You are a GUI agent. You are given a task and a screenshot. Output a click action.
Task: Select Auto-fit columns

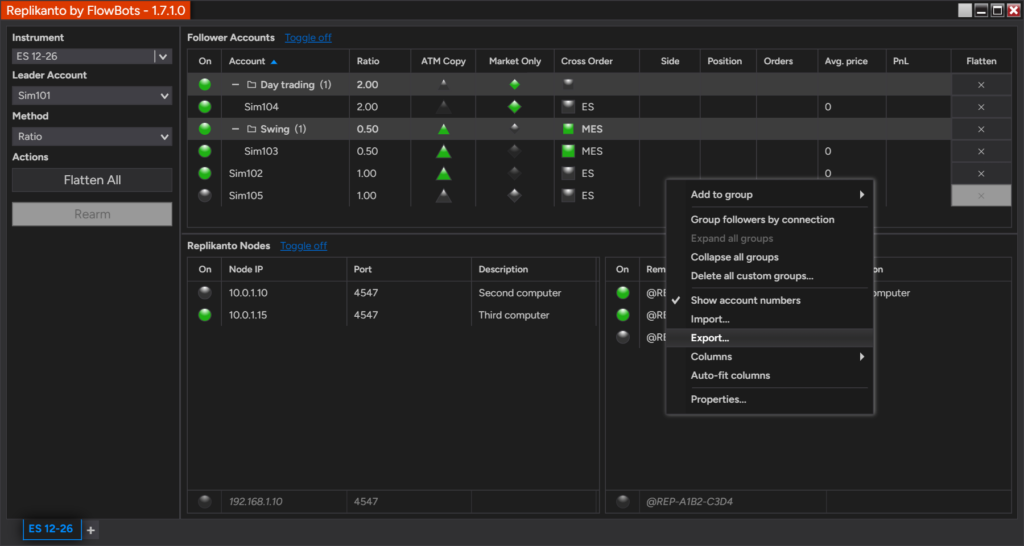(x=769, y=376)
